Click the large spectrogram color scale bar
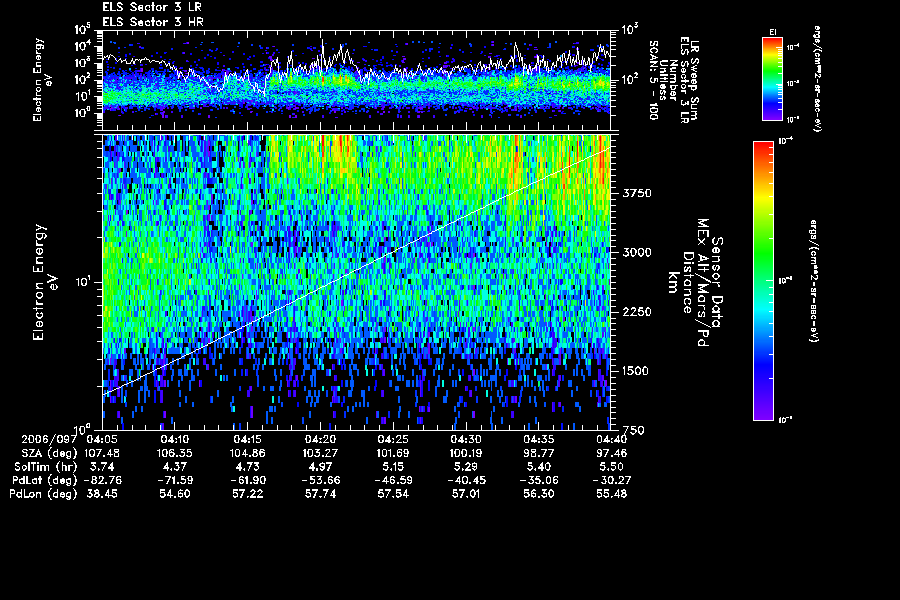Image resolution: width=900 pixels, height=600 pixels. tap(763, 281)
